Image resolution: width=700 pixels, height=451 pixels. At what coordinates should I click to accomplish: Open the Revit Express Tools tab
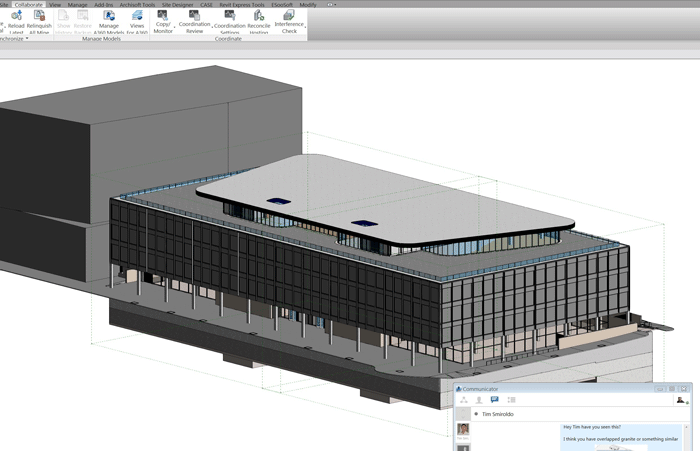[244, 4]
